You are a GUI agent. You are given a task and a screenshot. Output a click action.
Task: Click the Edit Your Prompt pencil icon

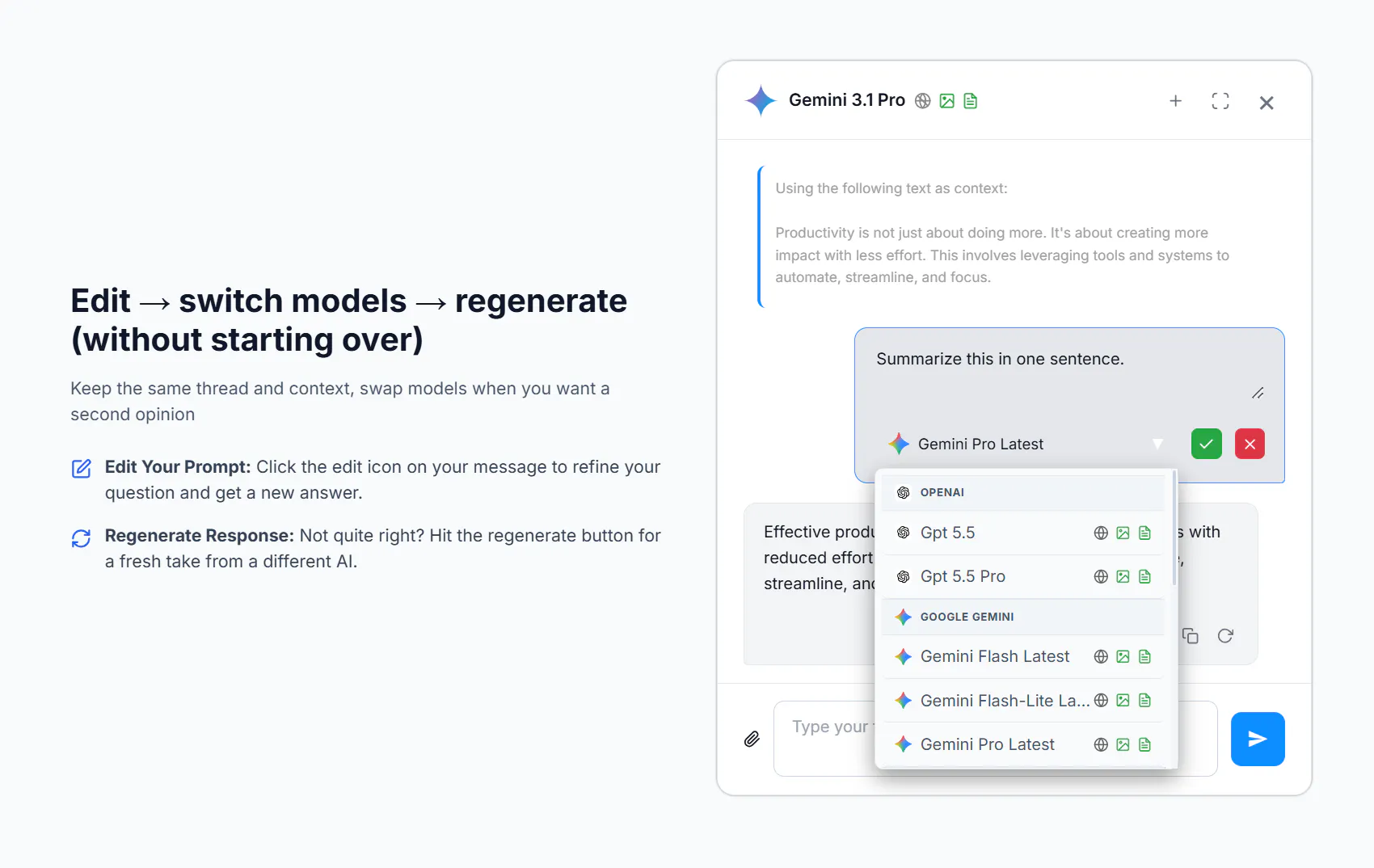[82, 468]
